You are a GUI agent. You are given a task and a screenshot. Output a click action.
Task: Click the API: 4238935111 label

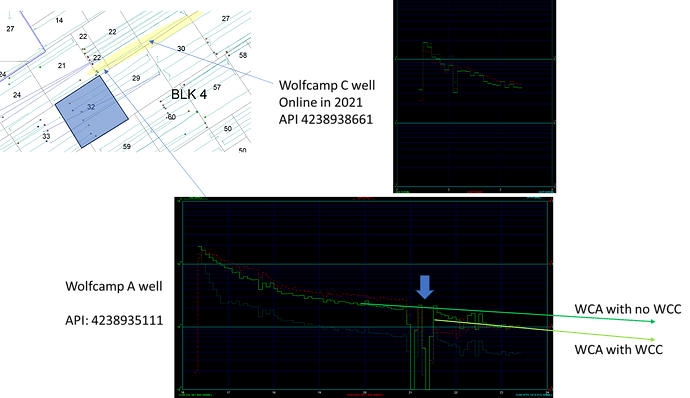pos(114,320)
